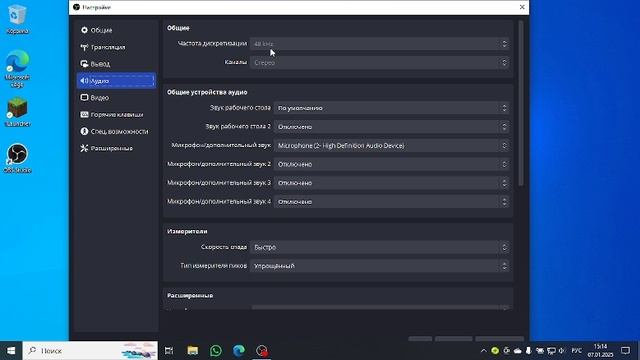The height and width of the screenshot is (360, 640).
Task: Open the Windows Start menu
Action: pos(11,351)
